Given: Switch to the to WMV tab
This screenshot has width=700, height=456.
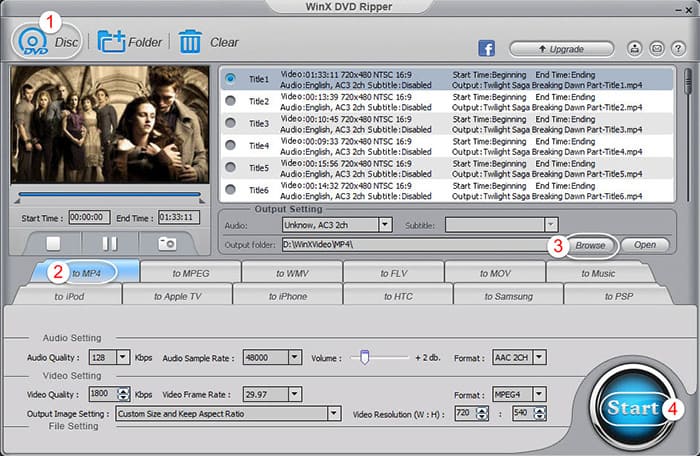Looking at the screenshot, I should click(x=292, y=273).
